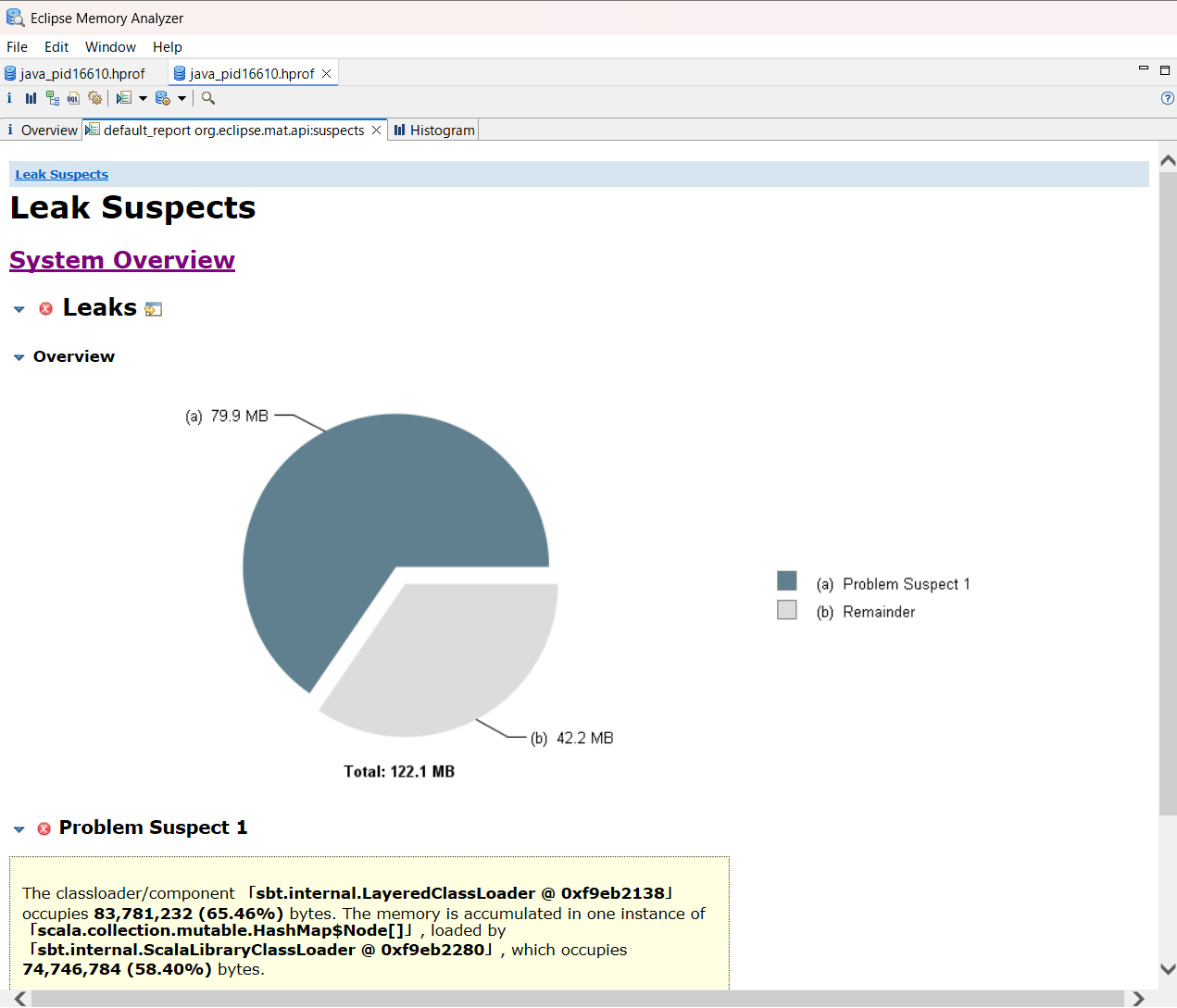This screenshot has width=1177, height=1008.
Task: Click the vertical scrollbar down arrow
Action: [x=1168, y=969]
